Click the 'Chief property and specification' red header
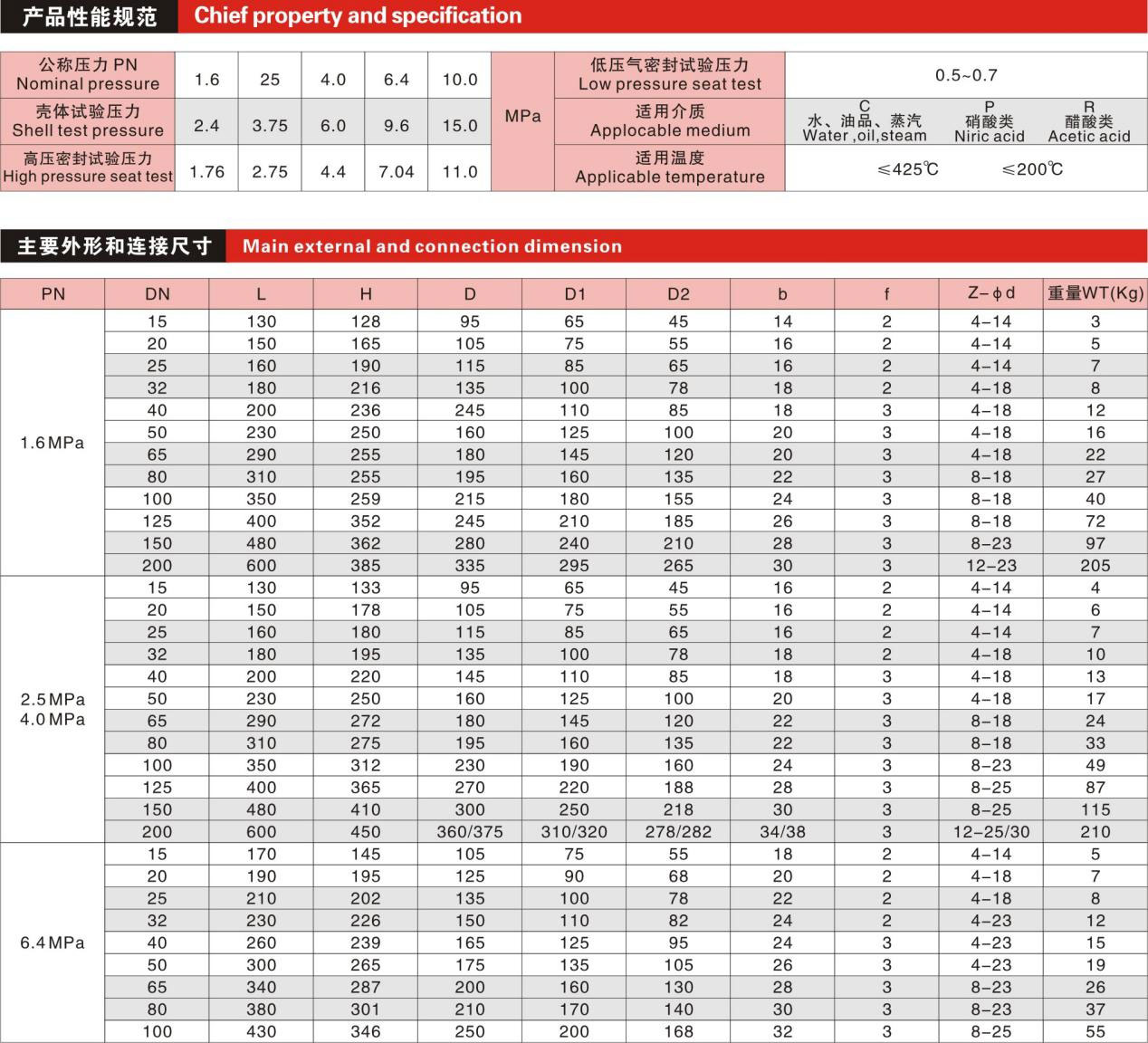 coord(358,16)
